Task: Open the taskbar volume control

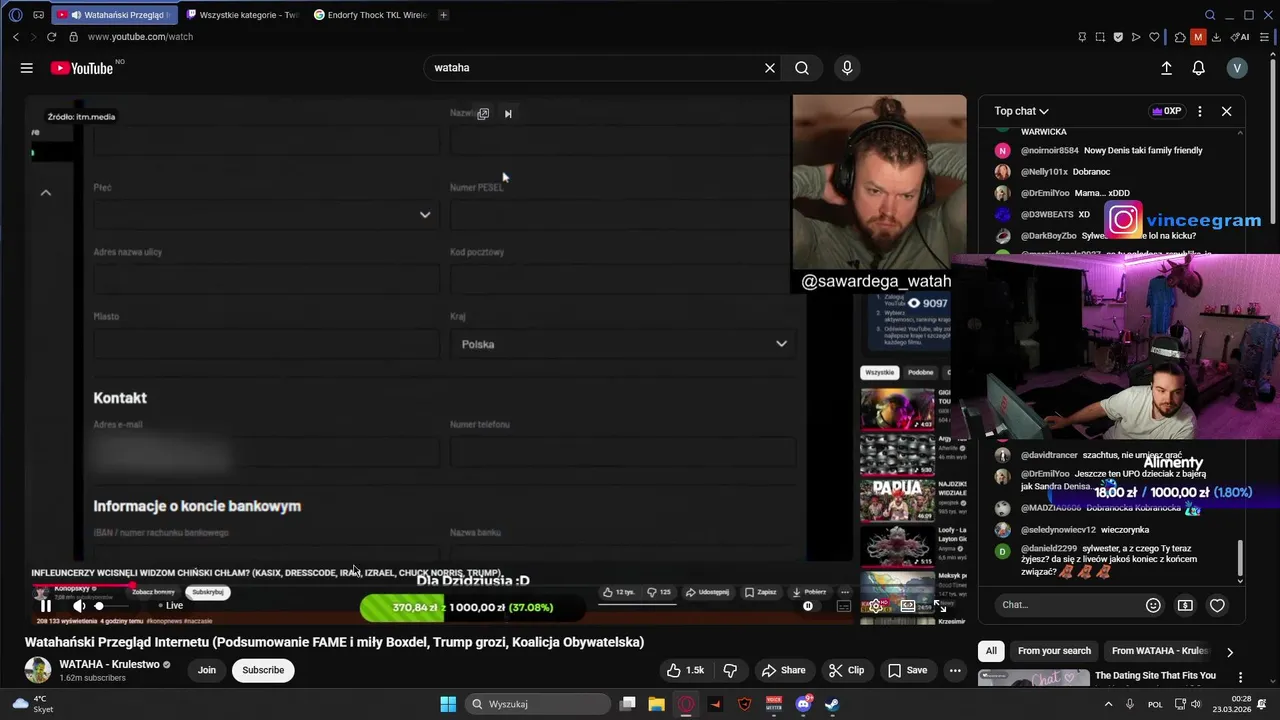Action: tap(1197, 704)
